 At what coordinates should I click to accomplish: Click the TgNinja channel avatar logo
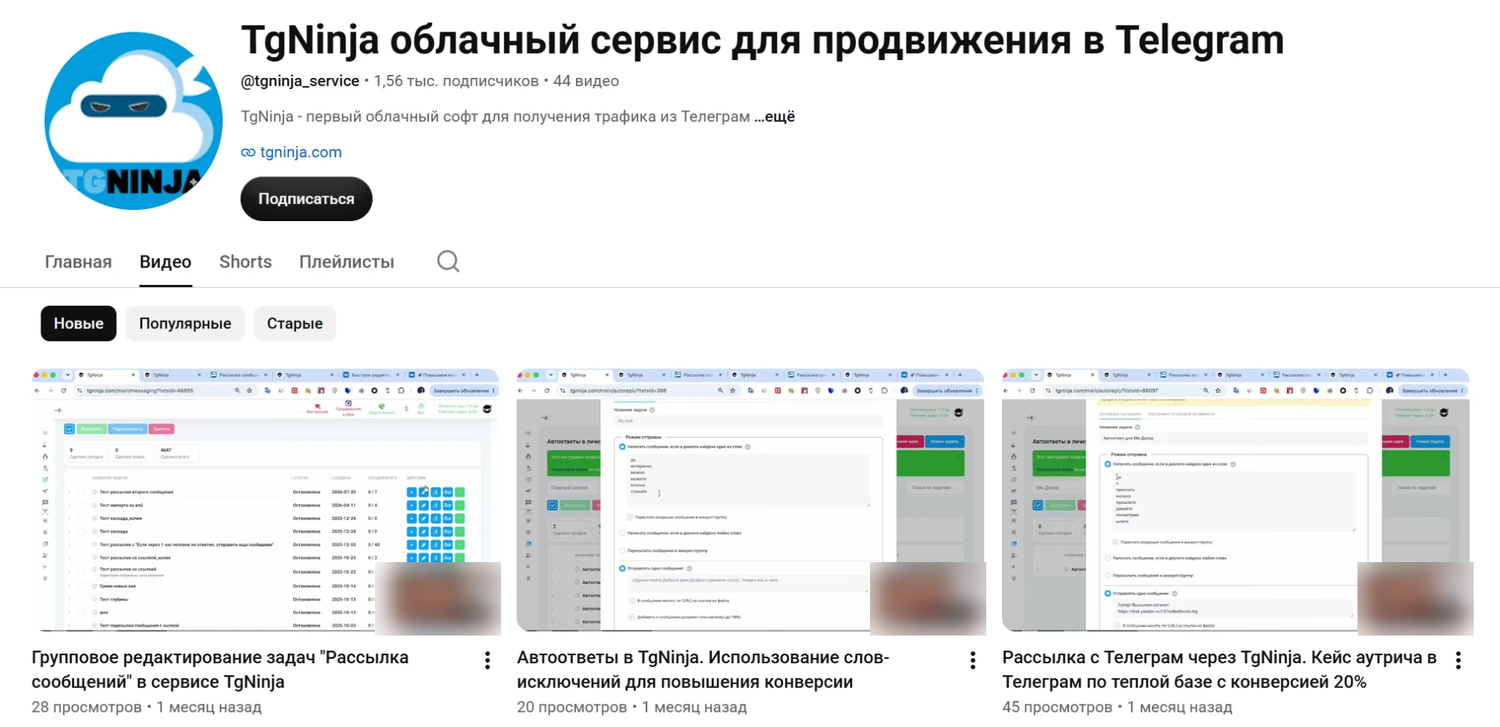click(x=133, y=120)
